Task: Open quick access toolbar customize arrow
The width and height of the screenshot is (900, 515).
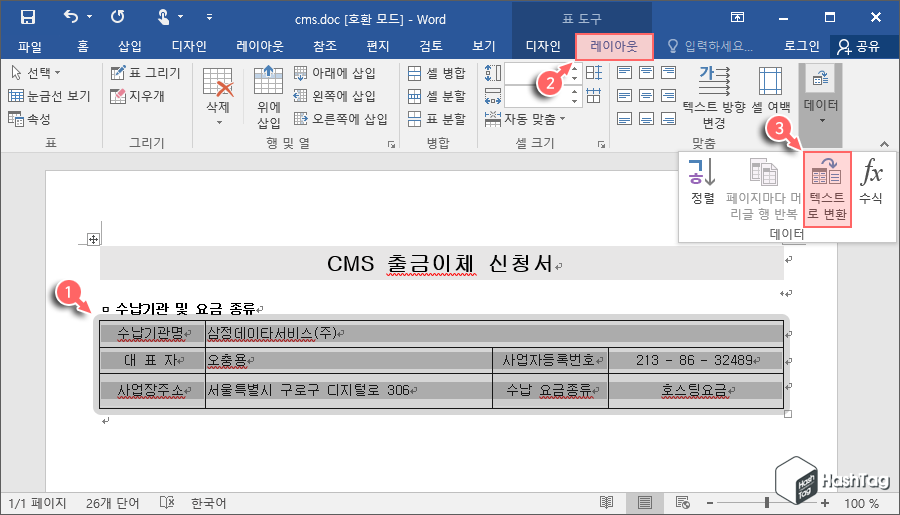Action: tap(210, 17)
